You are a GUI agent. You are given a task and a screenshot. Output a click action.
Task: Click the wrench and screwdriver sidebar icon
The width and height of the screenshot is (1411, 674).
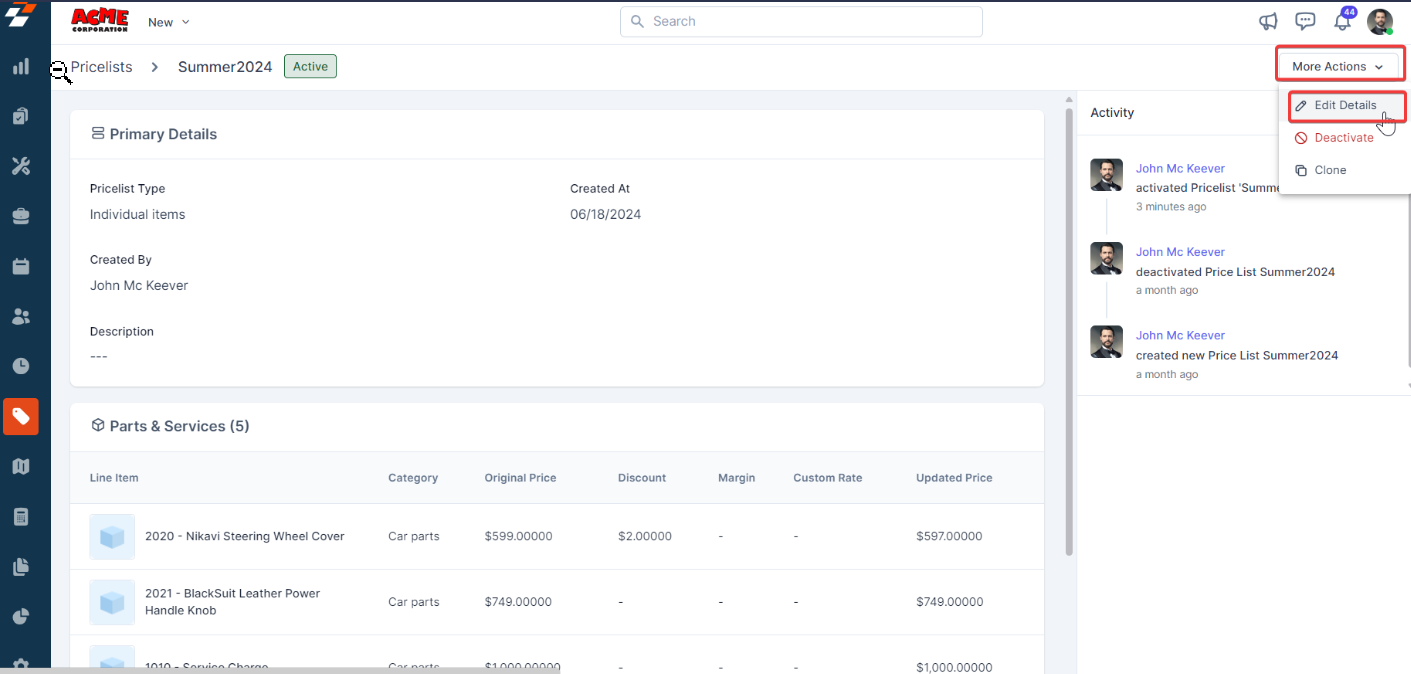(x=20, y=166)
